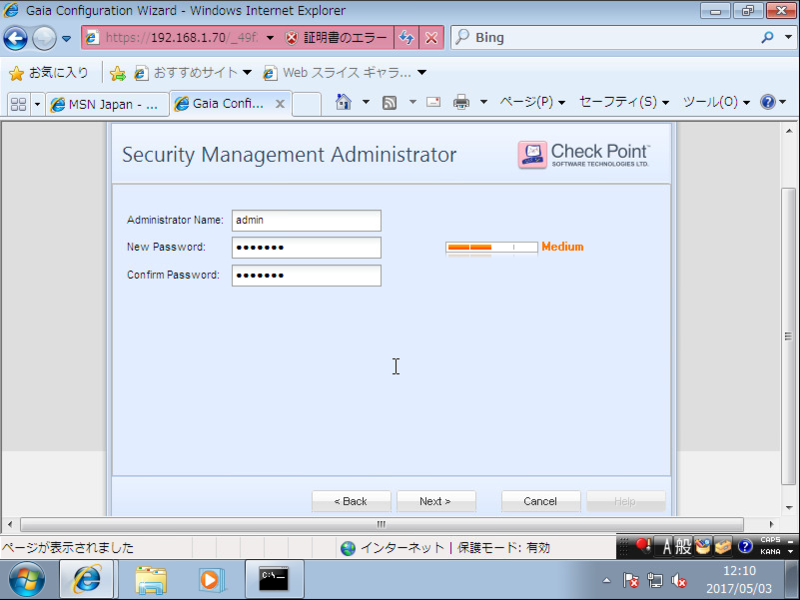Click the password strength meter bar

tap(491, 247)
